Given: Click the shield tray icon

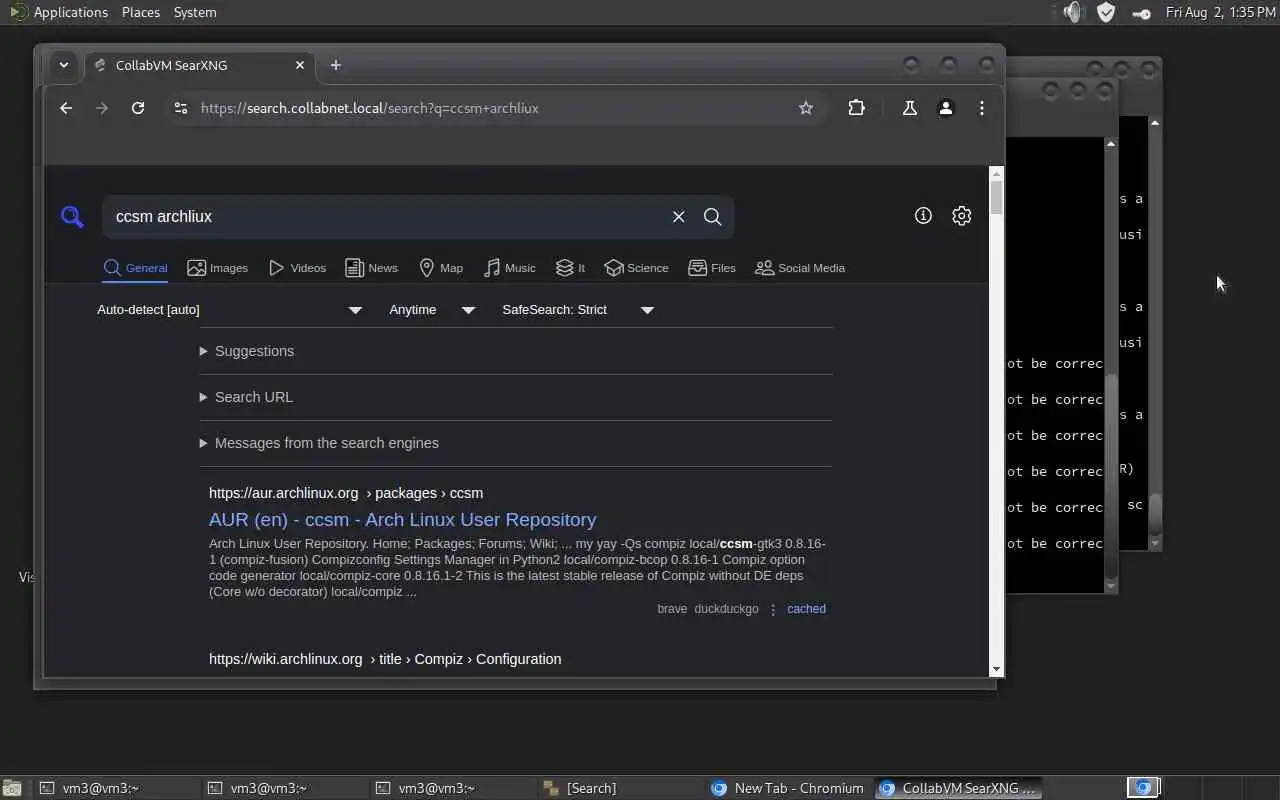Looking at the screenshot, I should click(1106, 12).
